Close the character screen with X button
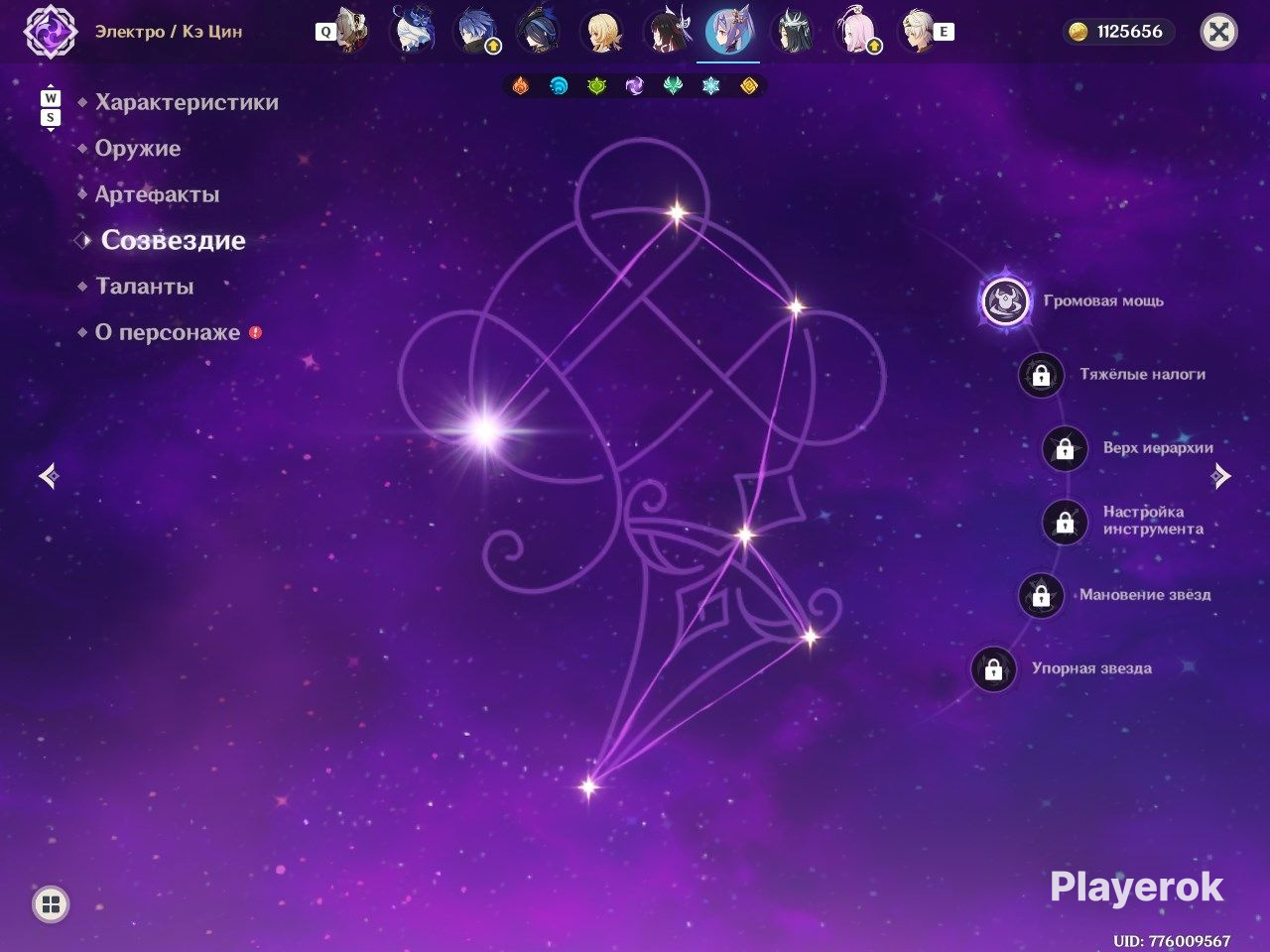This screenshot has height=952, width=1270. click(1218, 33)
